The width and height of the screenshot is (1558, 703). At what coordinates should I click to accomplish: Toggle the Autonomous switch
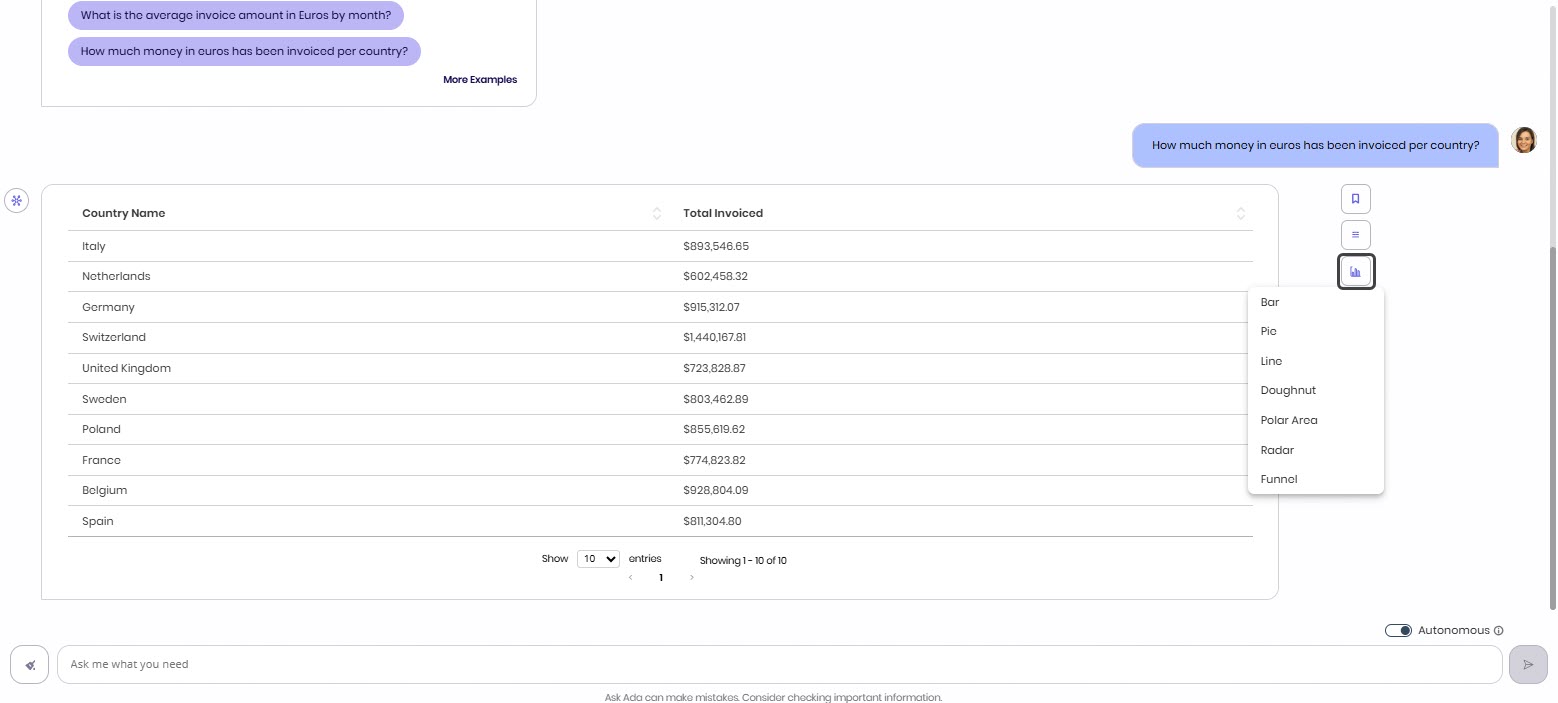(x=1398, y=631)
